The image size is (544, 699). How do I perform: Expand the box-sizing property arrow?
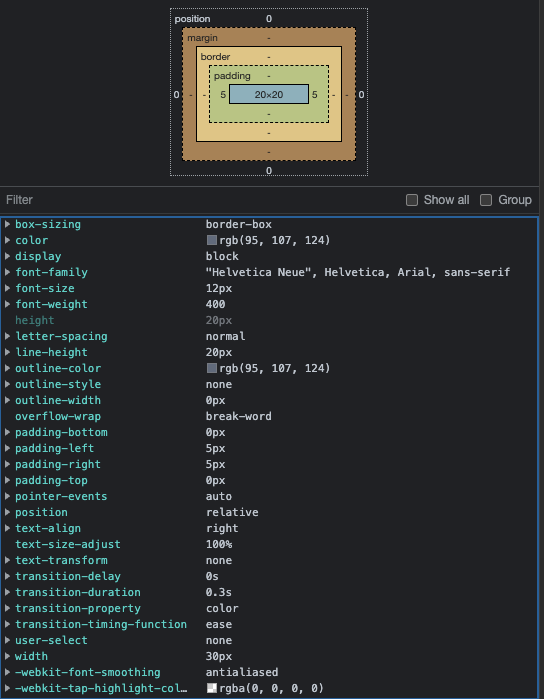tap(8, 224)
